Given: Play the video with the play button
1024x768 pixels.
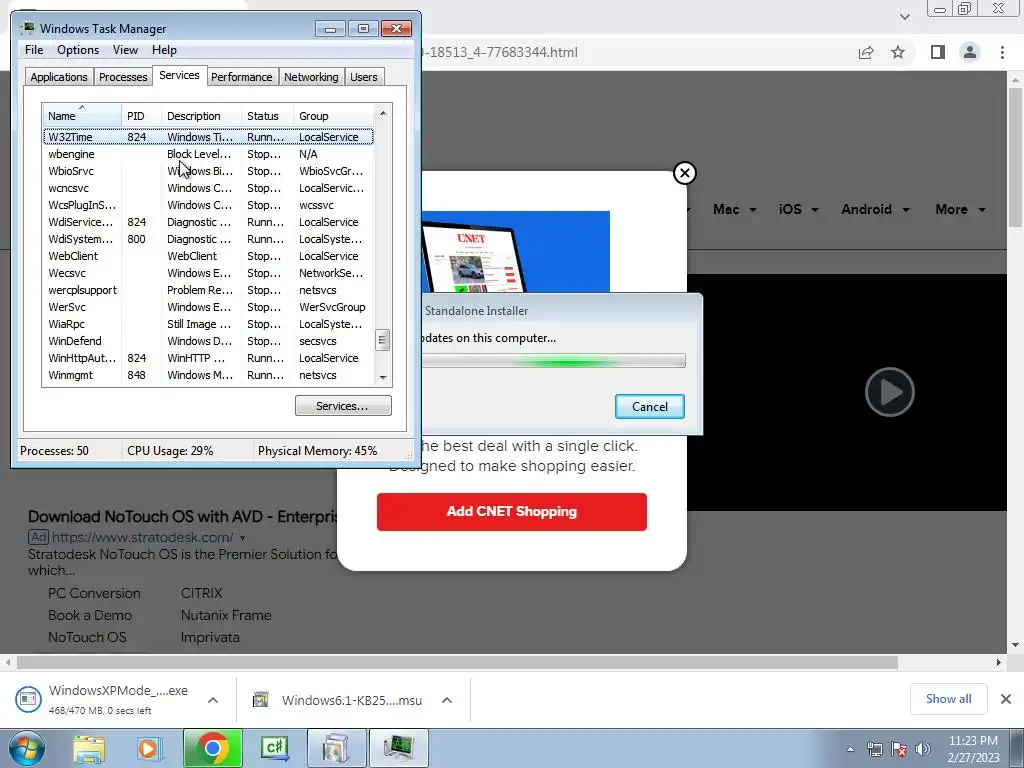Looking at the screenshot, I should (x=889, y=392).
